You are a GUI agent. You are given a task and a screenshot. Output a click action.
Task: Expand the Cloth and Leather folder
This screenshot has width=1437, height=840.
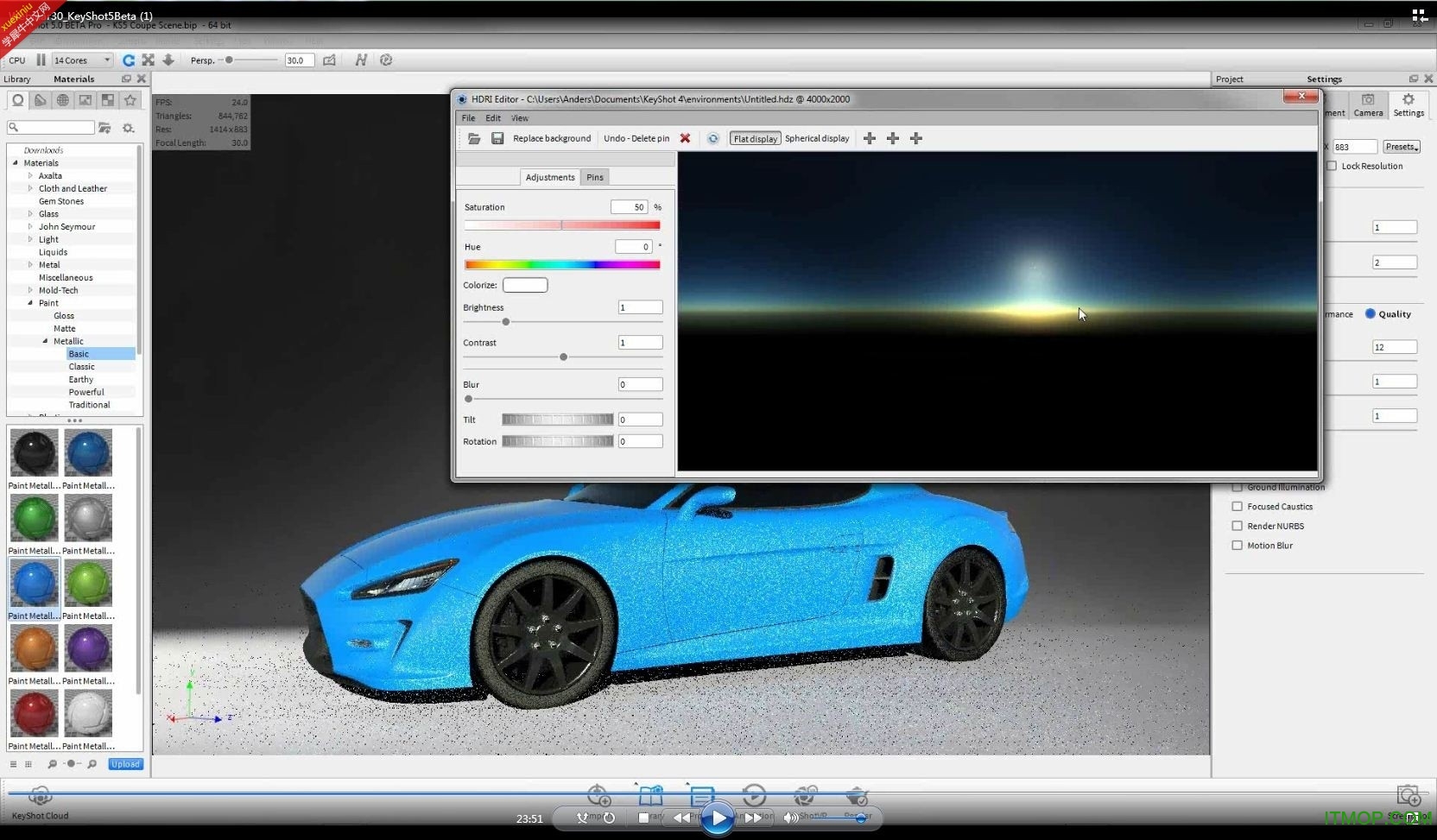pyautogui.click(x=31, y=188)
